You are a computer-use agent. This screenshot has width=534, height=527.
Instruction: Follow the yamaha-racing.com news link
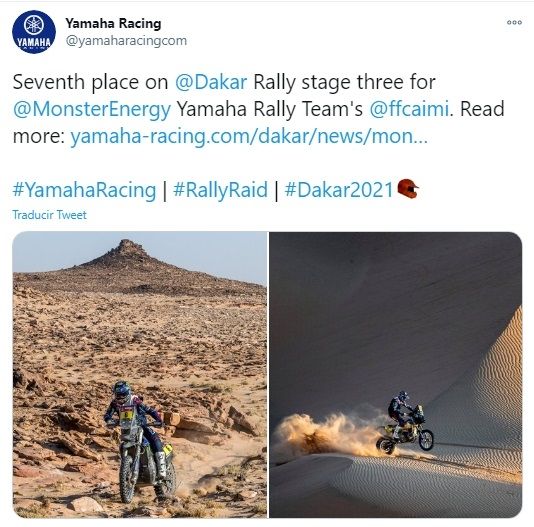click(x=249, y=136)
